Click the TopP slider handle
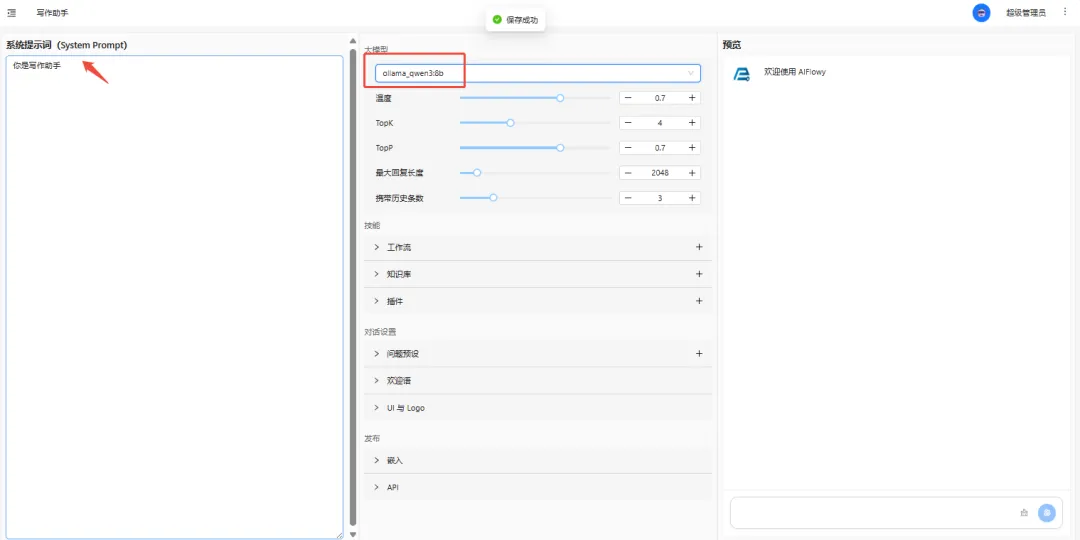Viewport: 1080px width, 540px height. click(560, 148)
